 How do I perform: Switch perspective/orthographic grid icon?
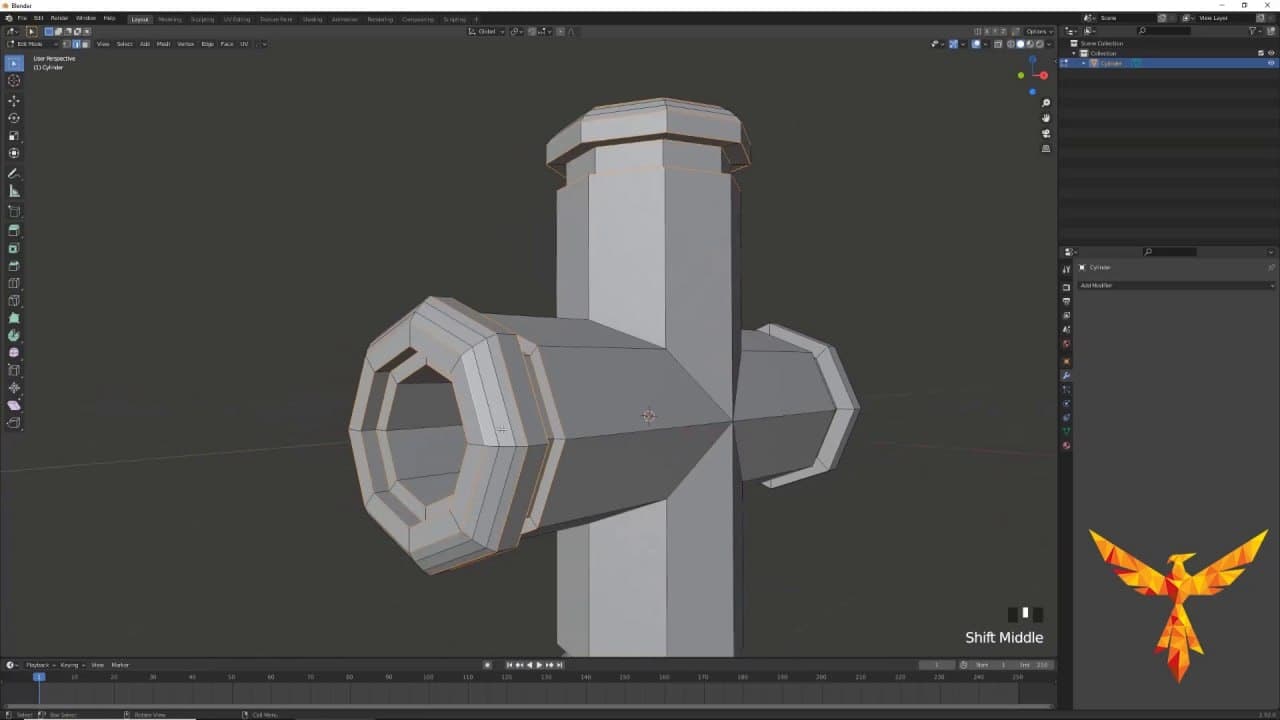coord(1046,148)
